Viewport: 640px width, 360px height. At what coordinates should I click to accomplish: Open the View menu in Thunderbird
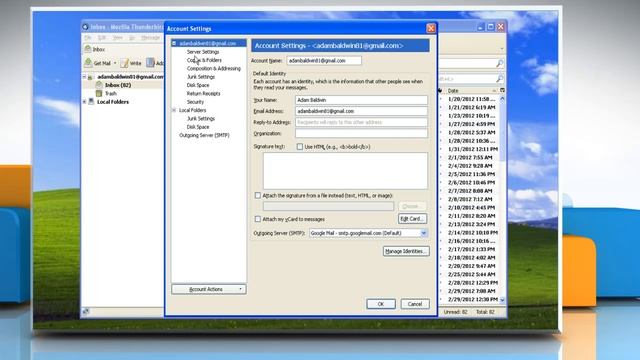[x=118, y=38]
